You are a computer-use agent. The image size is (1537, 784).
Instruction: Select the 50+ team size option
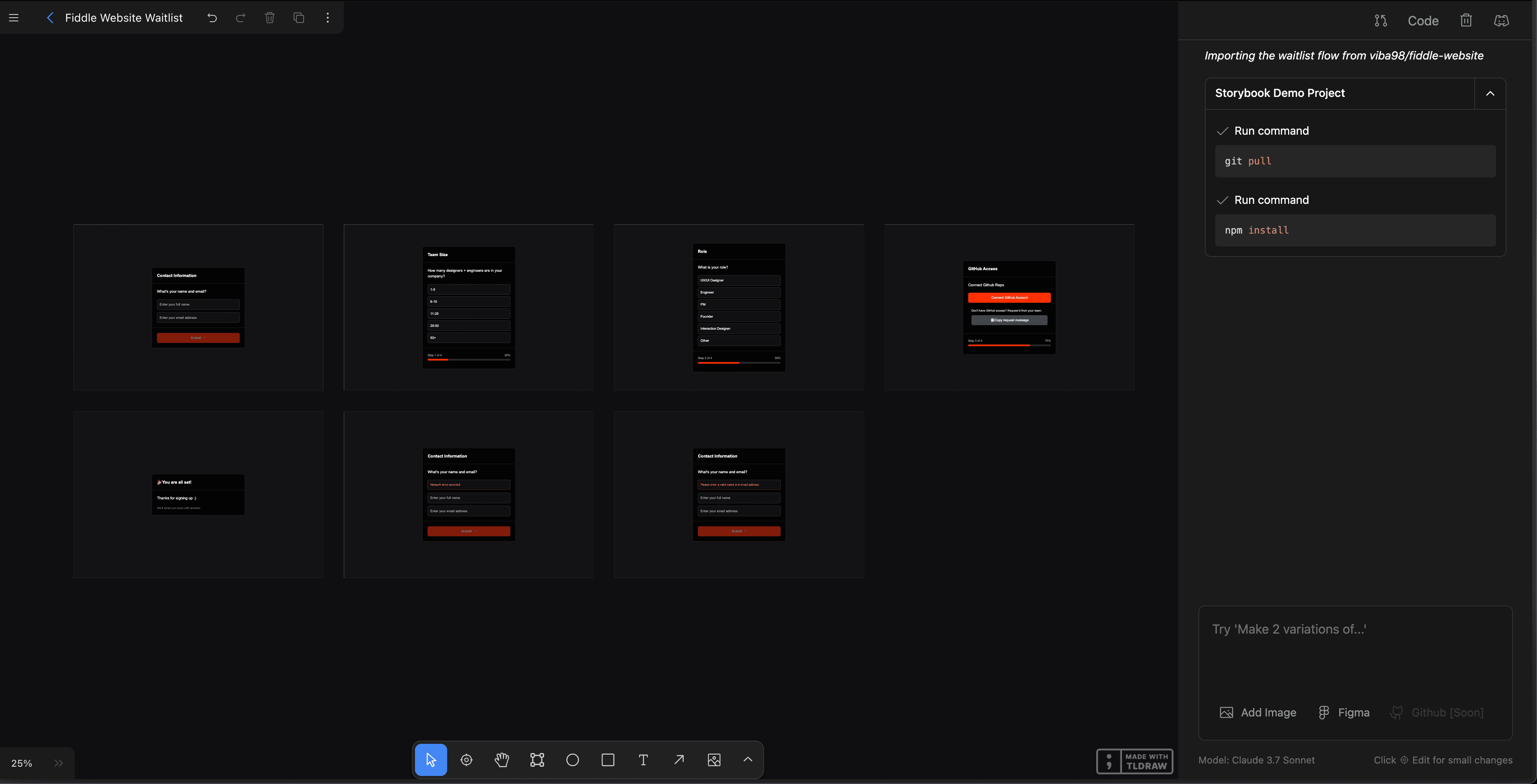click(x=468, y=338)
